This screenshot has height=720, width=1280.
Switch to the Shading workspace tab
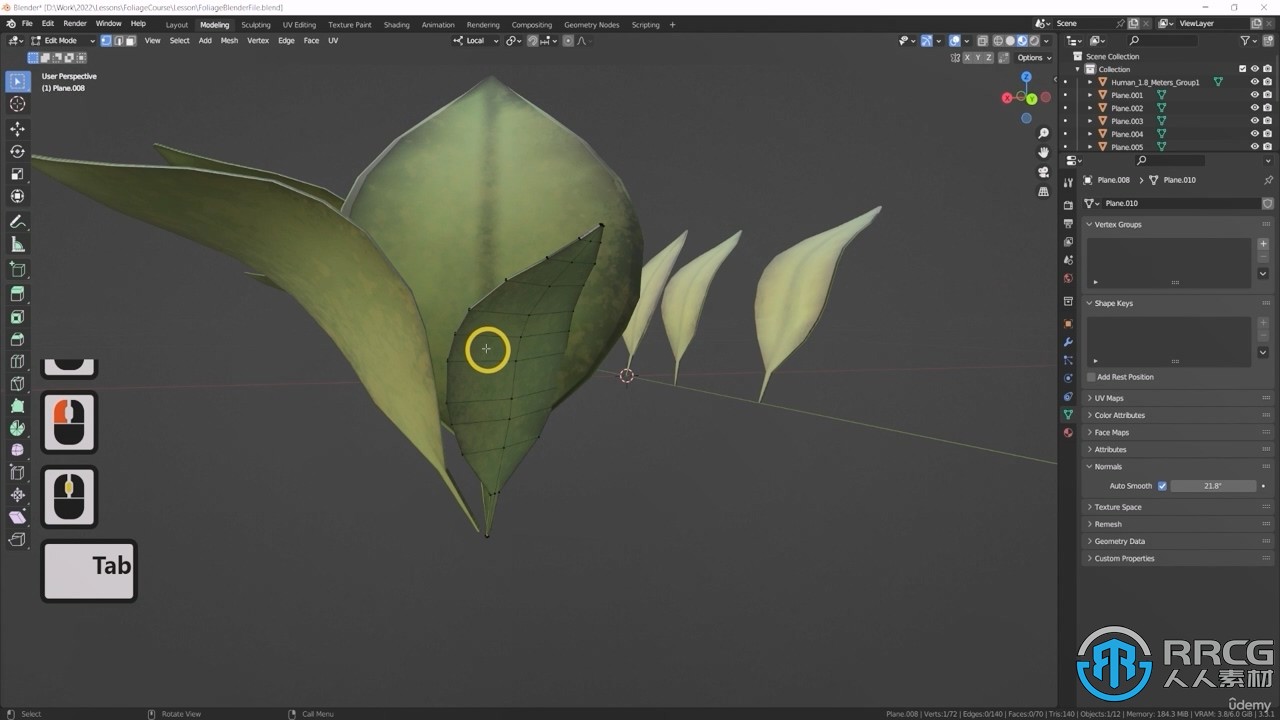pyautogui.click(x=397, y=24)
